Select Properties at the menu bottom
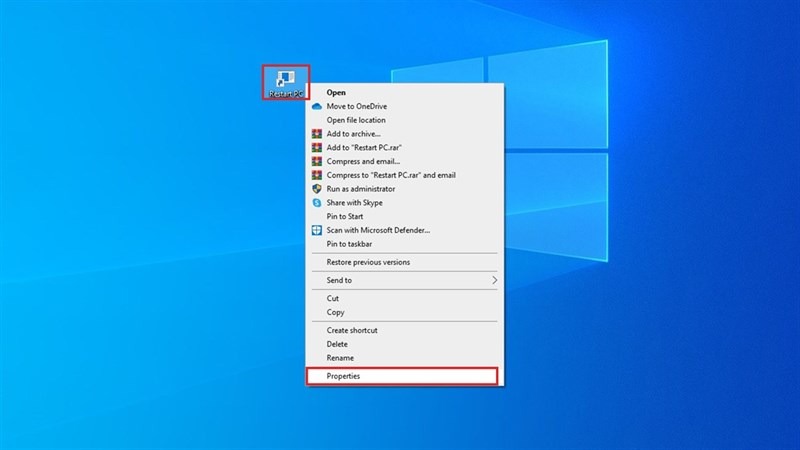The image size is (800, 450). tap(402, 376)
